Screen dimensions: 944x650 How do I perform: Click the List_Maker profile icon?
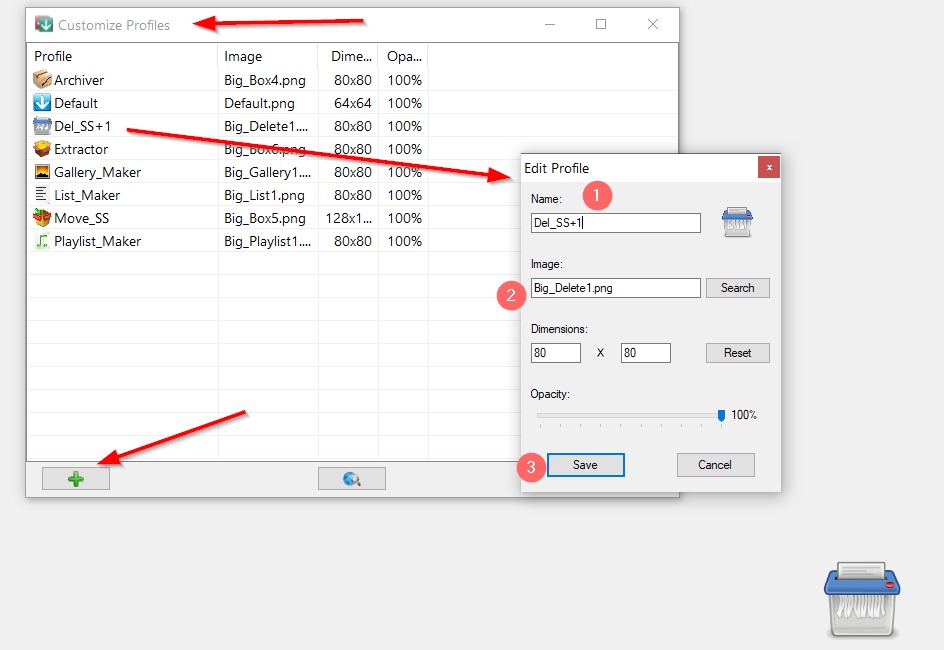pyautogui.click(x=42, y=195)
